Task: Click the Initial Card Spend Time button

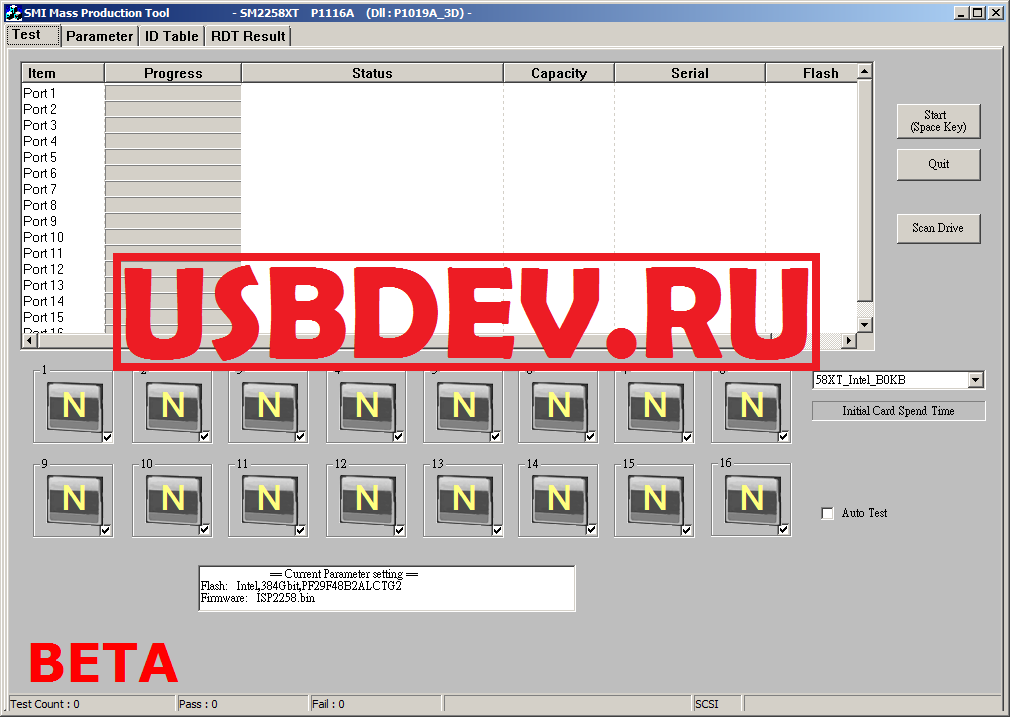Action: (899, 411)
